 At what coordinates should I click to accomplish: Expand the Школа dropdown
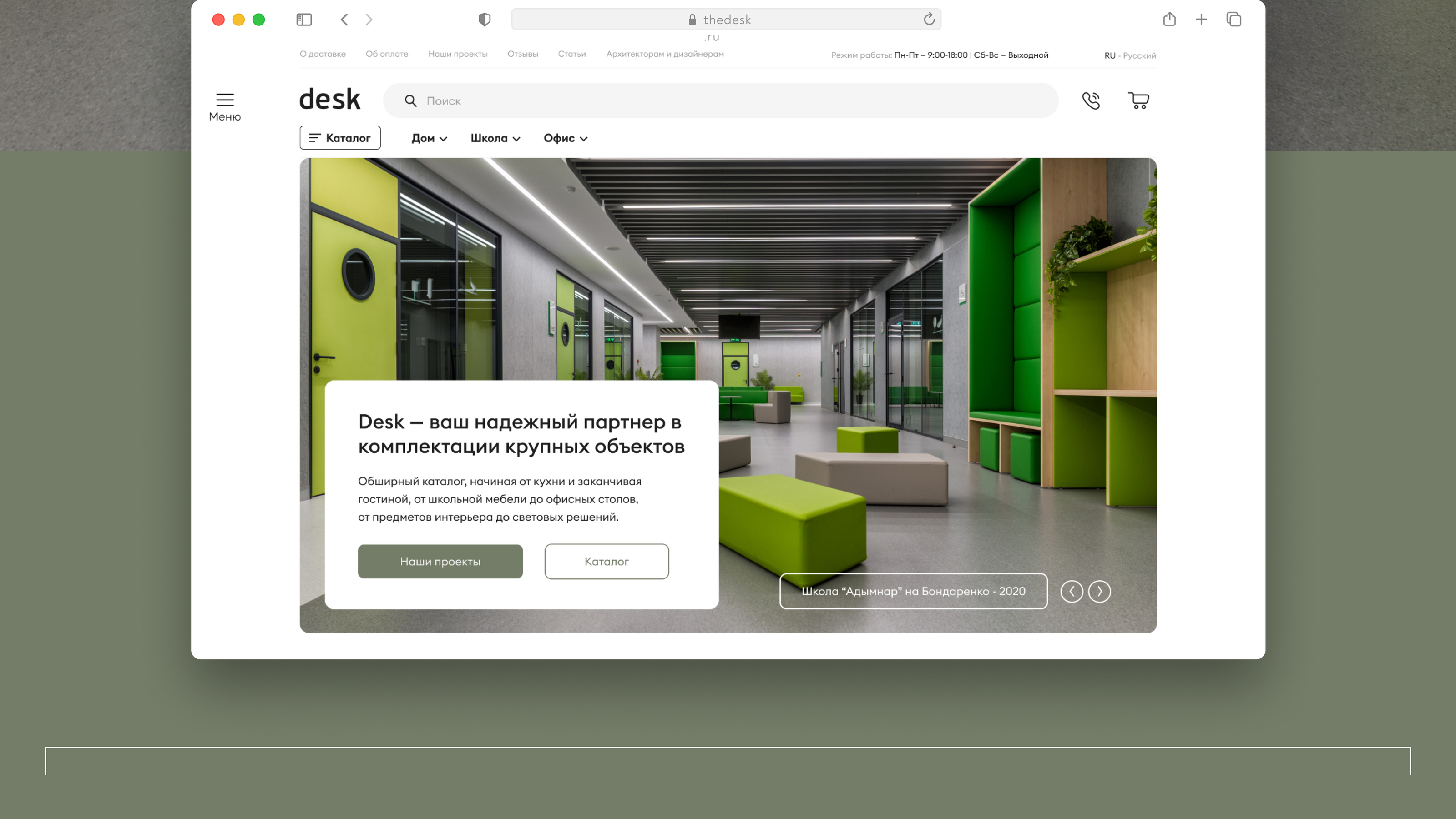(495, 138)
